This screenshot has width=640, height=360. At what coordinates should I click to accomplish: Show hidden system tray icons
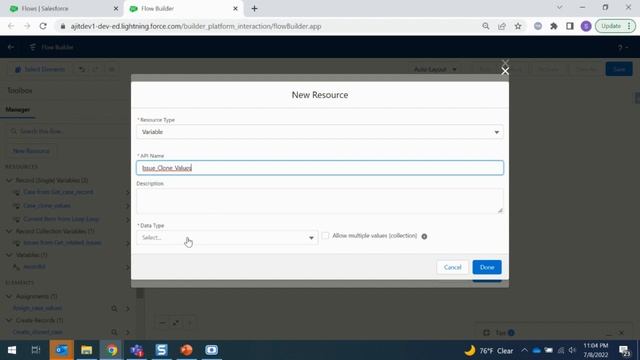click(524, 350)
